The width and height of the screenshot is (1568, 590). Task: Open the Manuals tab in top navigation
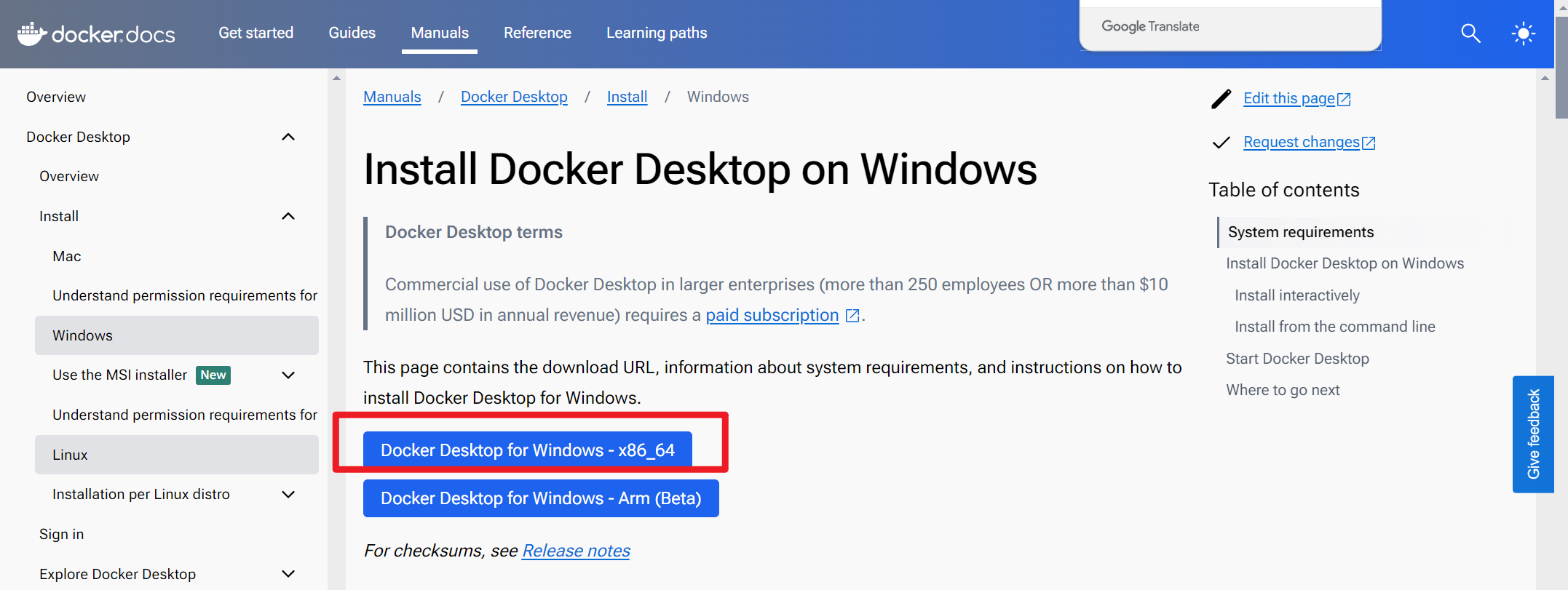coord(440,33)
